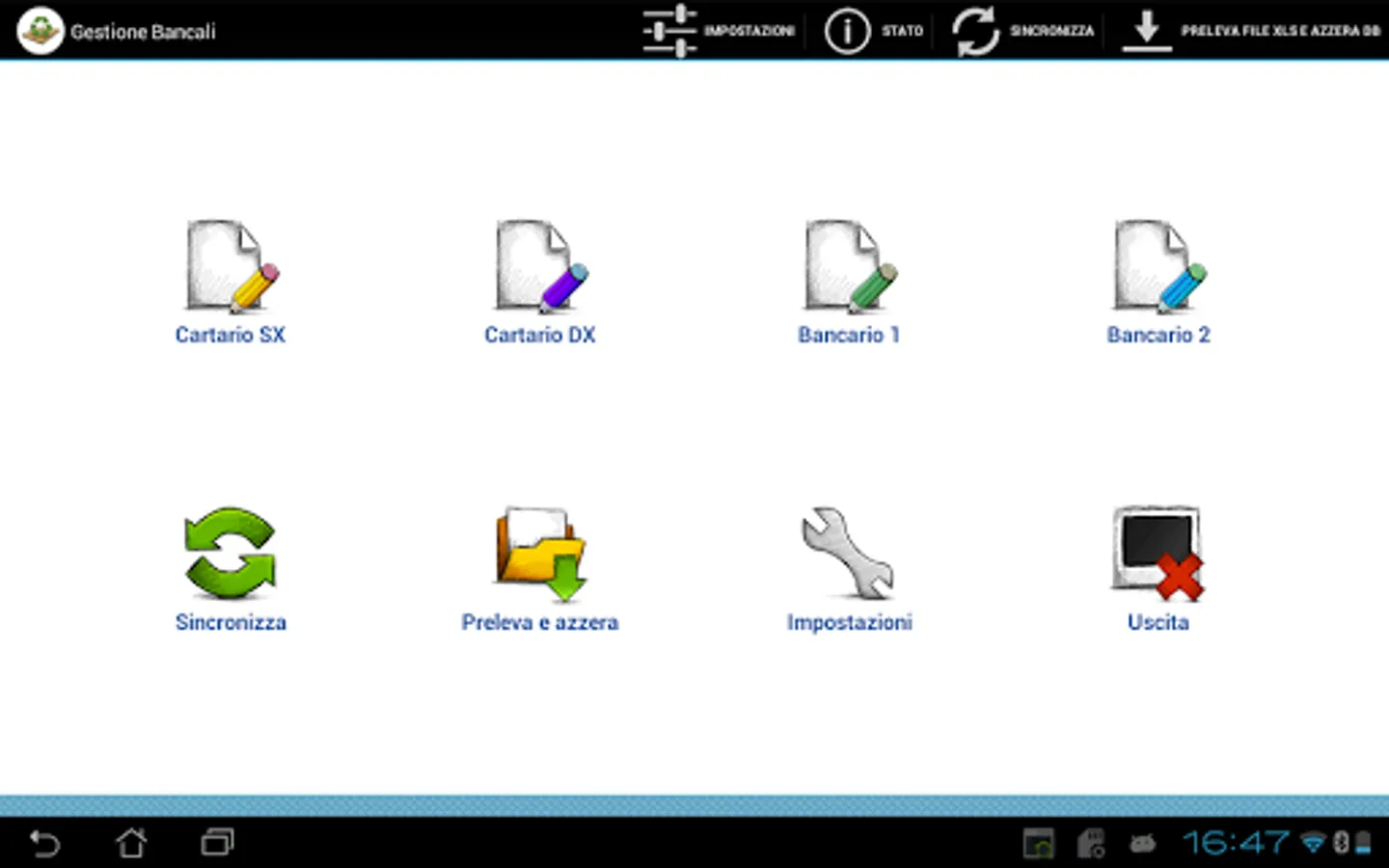Viewport: 1389px width, 868px height.
Task: Open the recent apps button
Action: click(218, 844)
